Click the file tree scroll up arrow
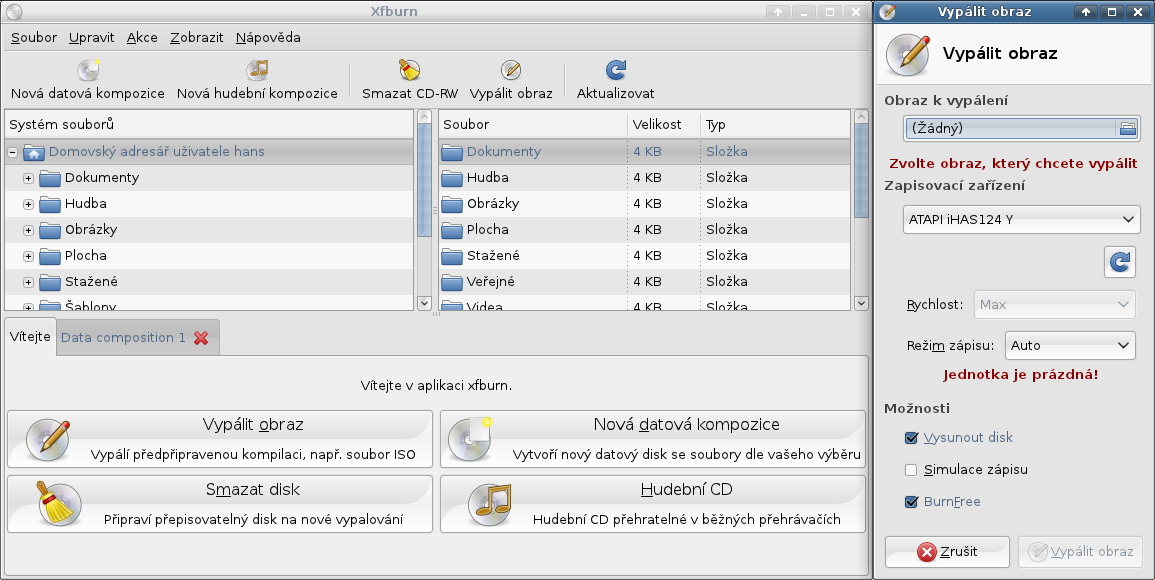The width and height of the screenshot is (1155, 580). [424, 116]
